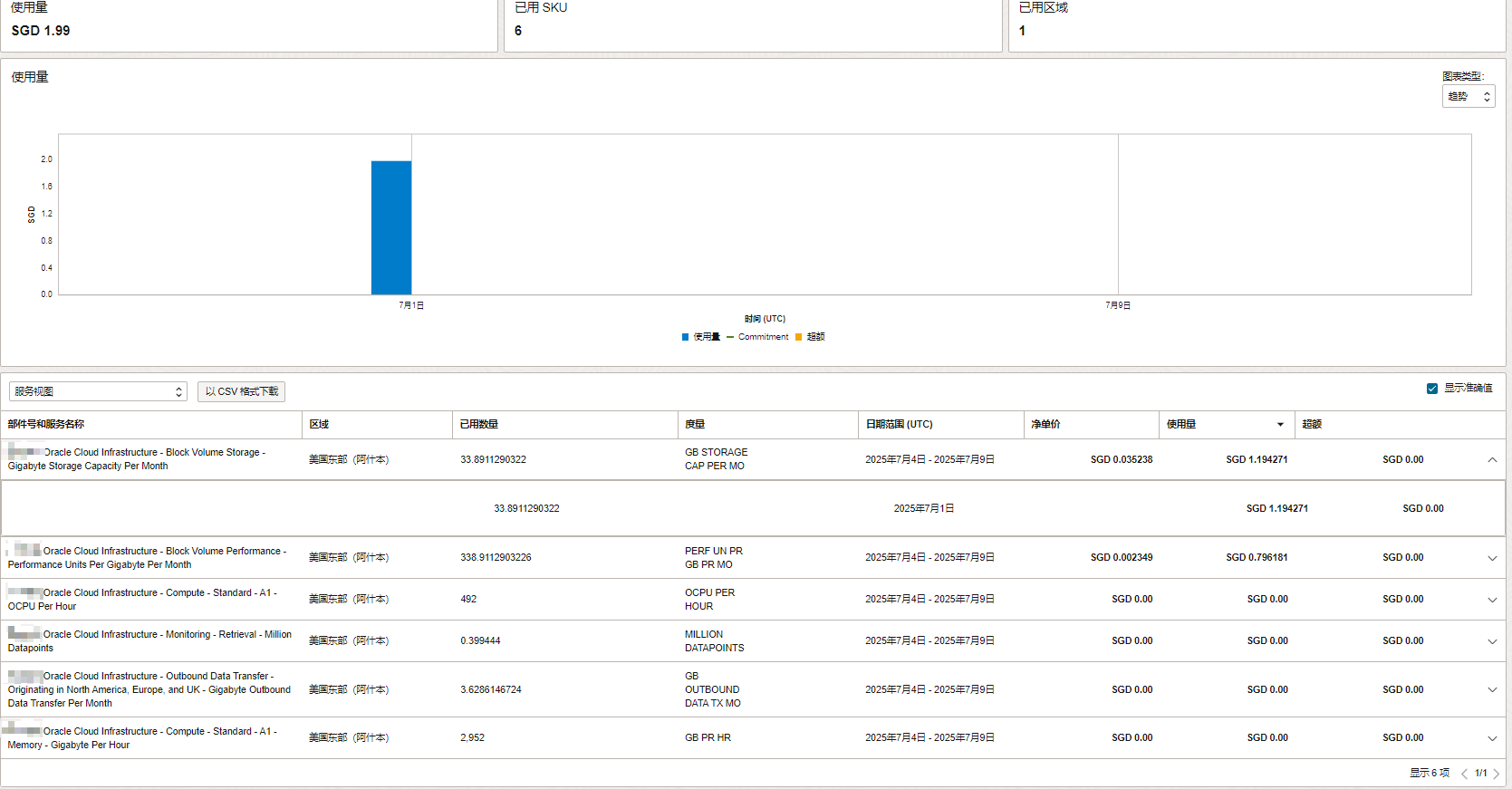The width and height of the screenshot is (1512, 789).
Task: Toggle the Commitment legend entry
Action: (757, 337)
